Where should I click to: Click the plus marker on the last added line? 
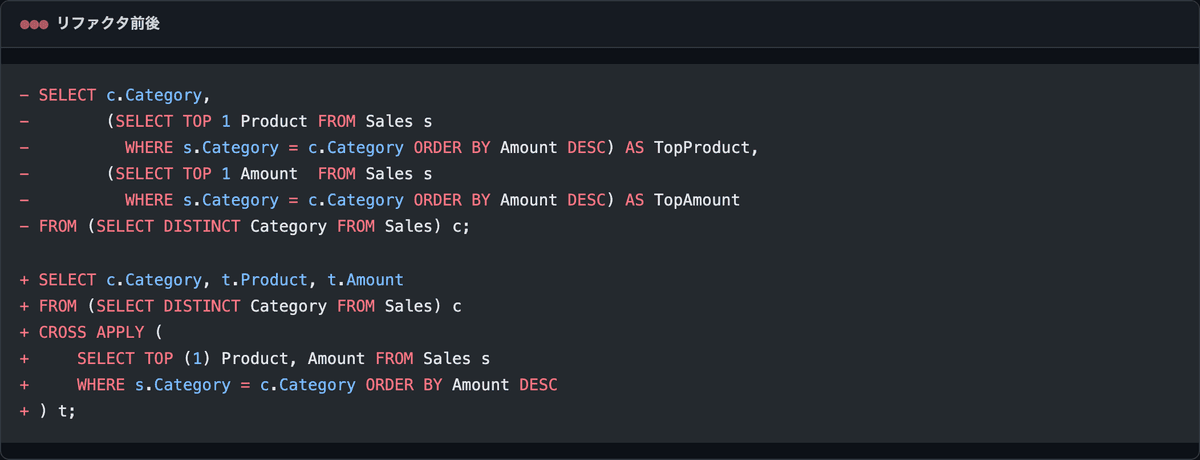point(24,410)
